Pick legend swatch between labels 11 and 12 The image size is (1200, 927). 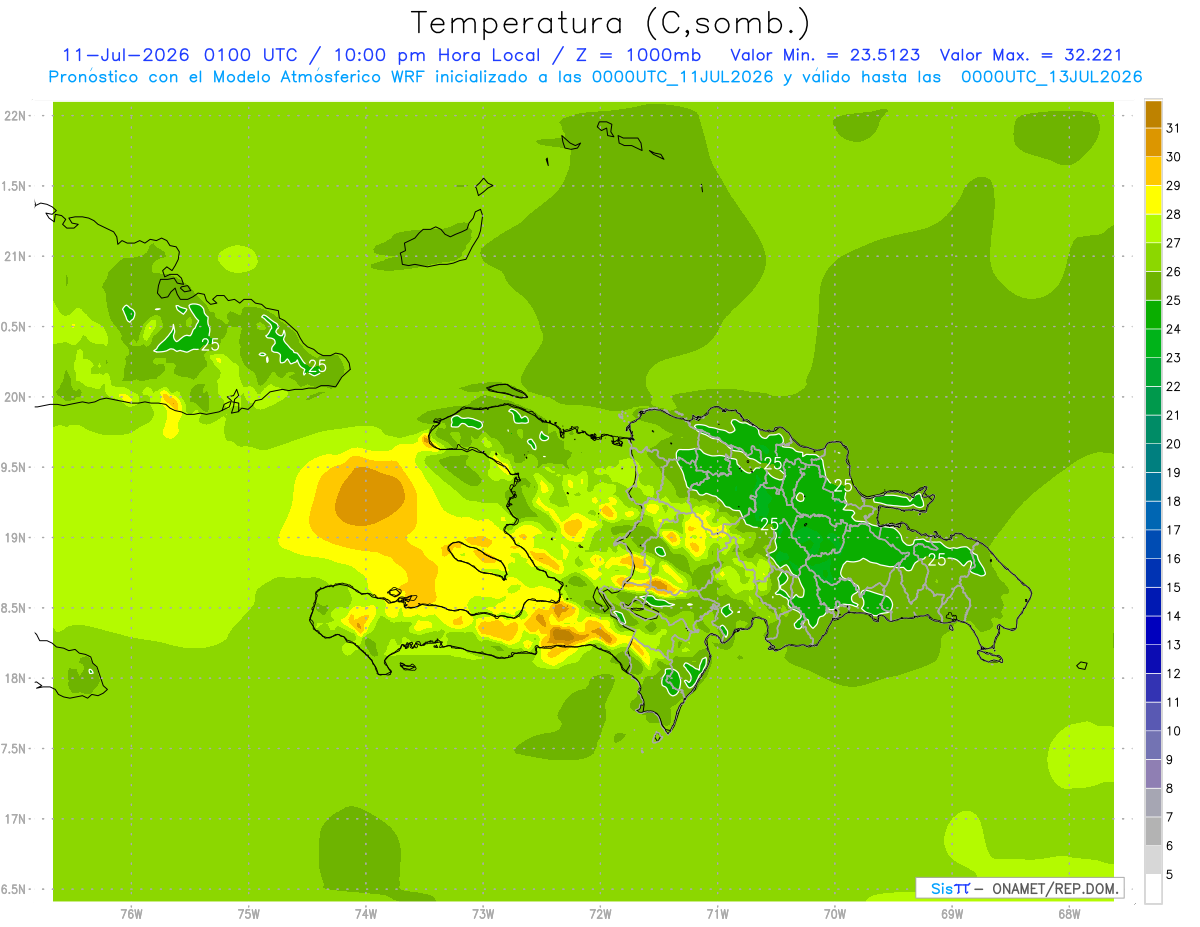tap(1153, 688)
